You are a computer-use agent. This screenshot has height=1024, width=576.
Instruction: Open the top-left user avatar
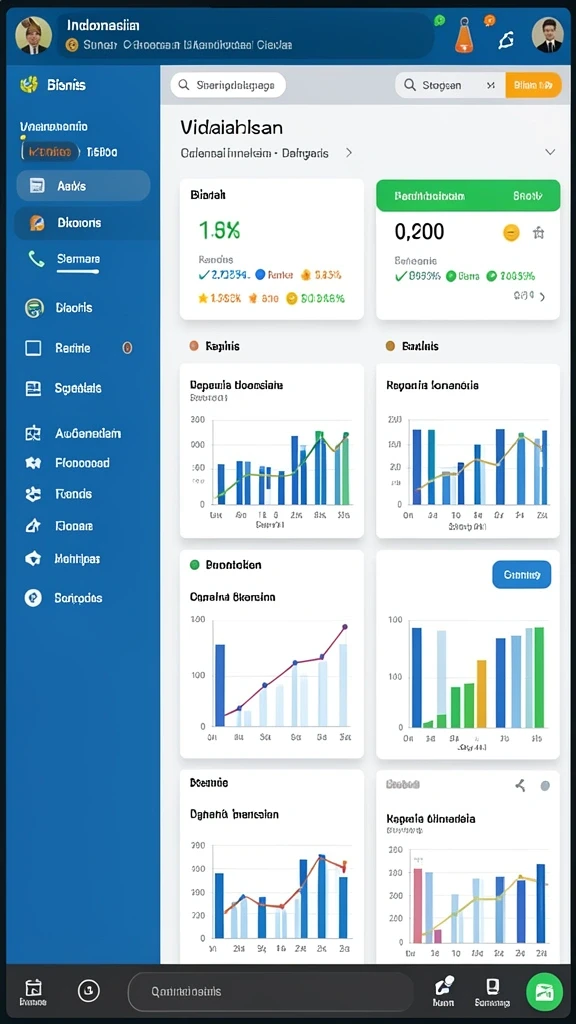[33, 35]
